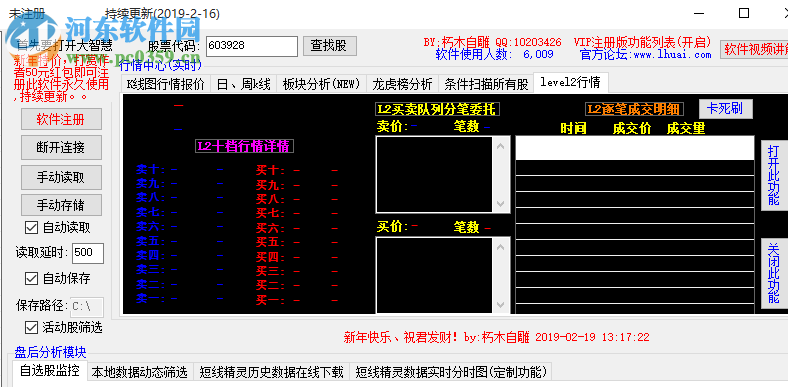The width and height of the screenshot is (788, 387).
Task: Click the L2买卖队列分笔委托 heading
Action: click(438, 109)
